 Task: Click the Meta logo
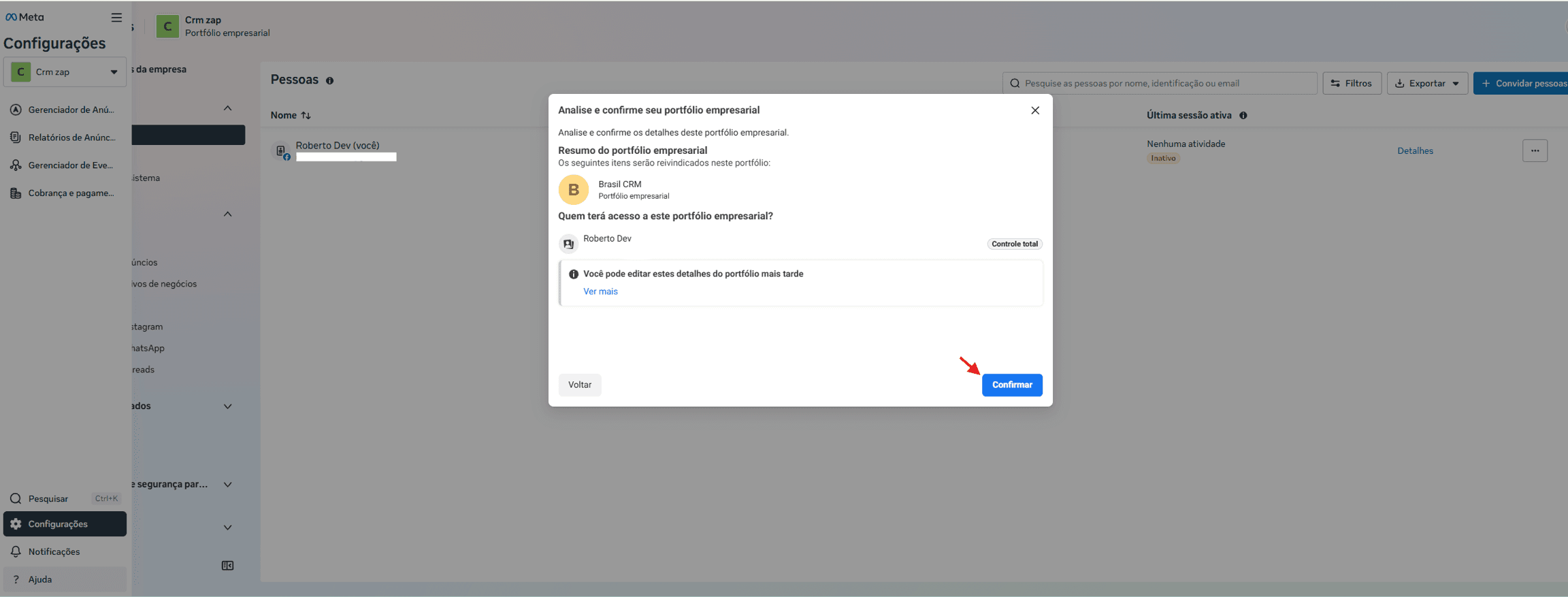coord(24,17)
